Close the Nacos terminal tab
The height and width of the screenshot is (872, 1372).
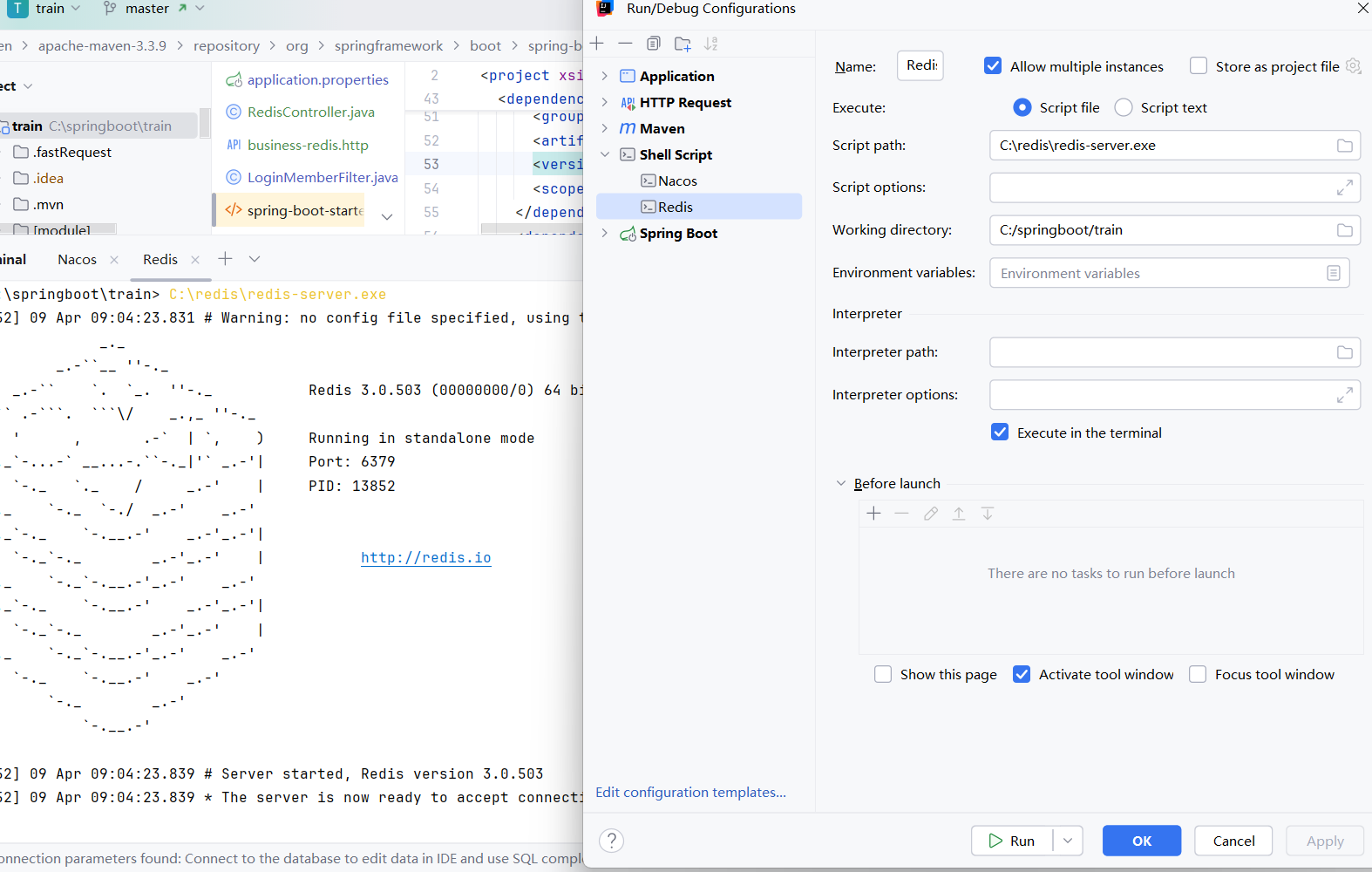114,260
